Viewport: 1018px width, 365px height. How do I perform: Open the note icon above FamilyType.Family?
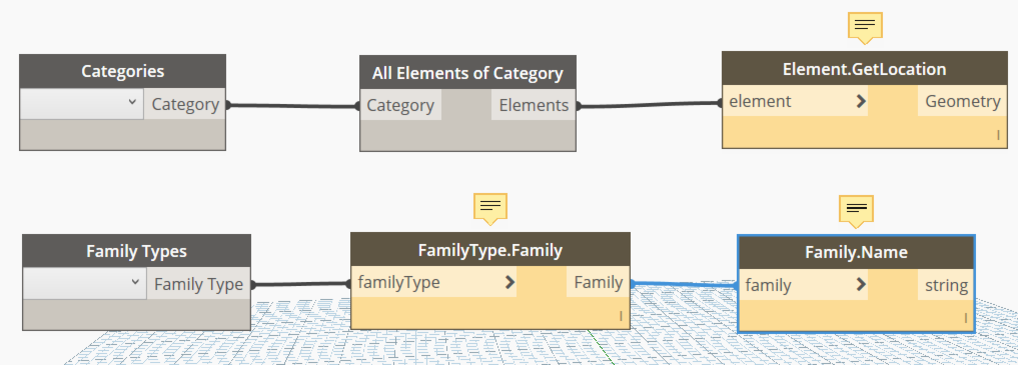click(x=490, y=208)
